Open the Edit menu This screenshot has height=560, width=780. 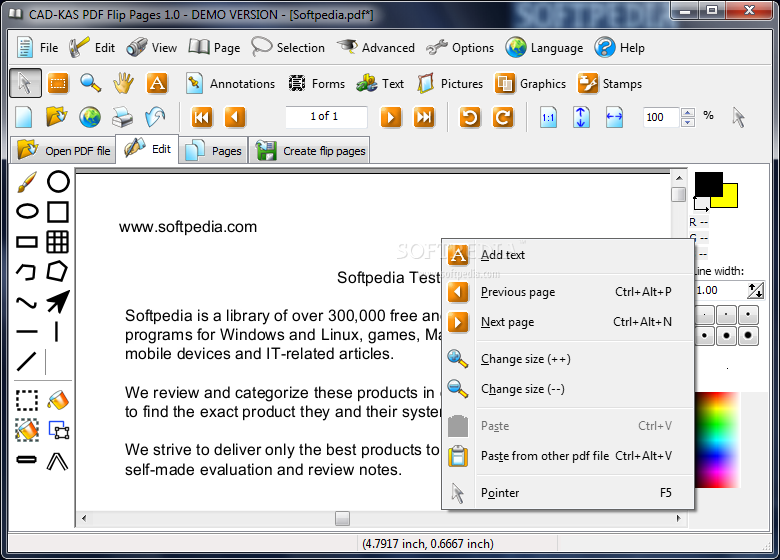[92, 48]
